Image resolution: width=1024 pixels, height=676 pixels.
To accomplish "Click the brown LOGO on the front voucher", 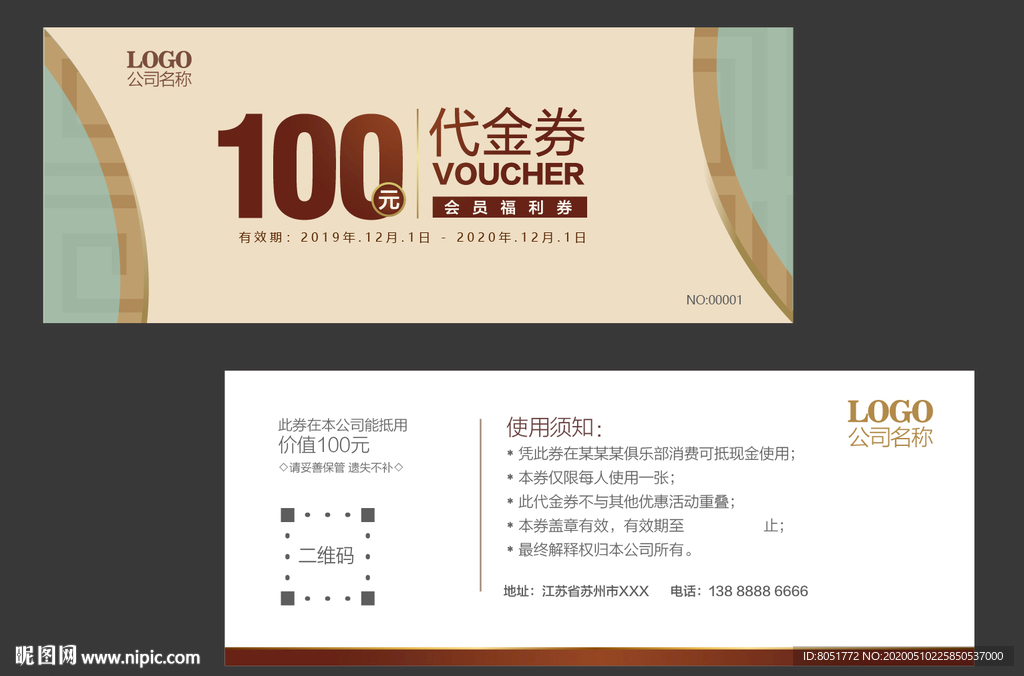I will point(159,60).
